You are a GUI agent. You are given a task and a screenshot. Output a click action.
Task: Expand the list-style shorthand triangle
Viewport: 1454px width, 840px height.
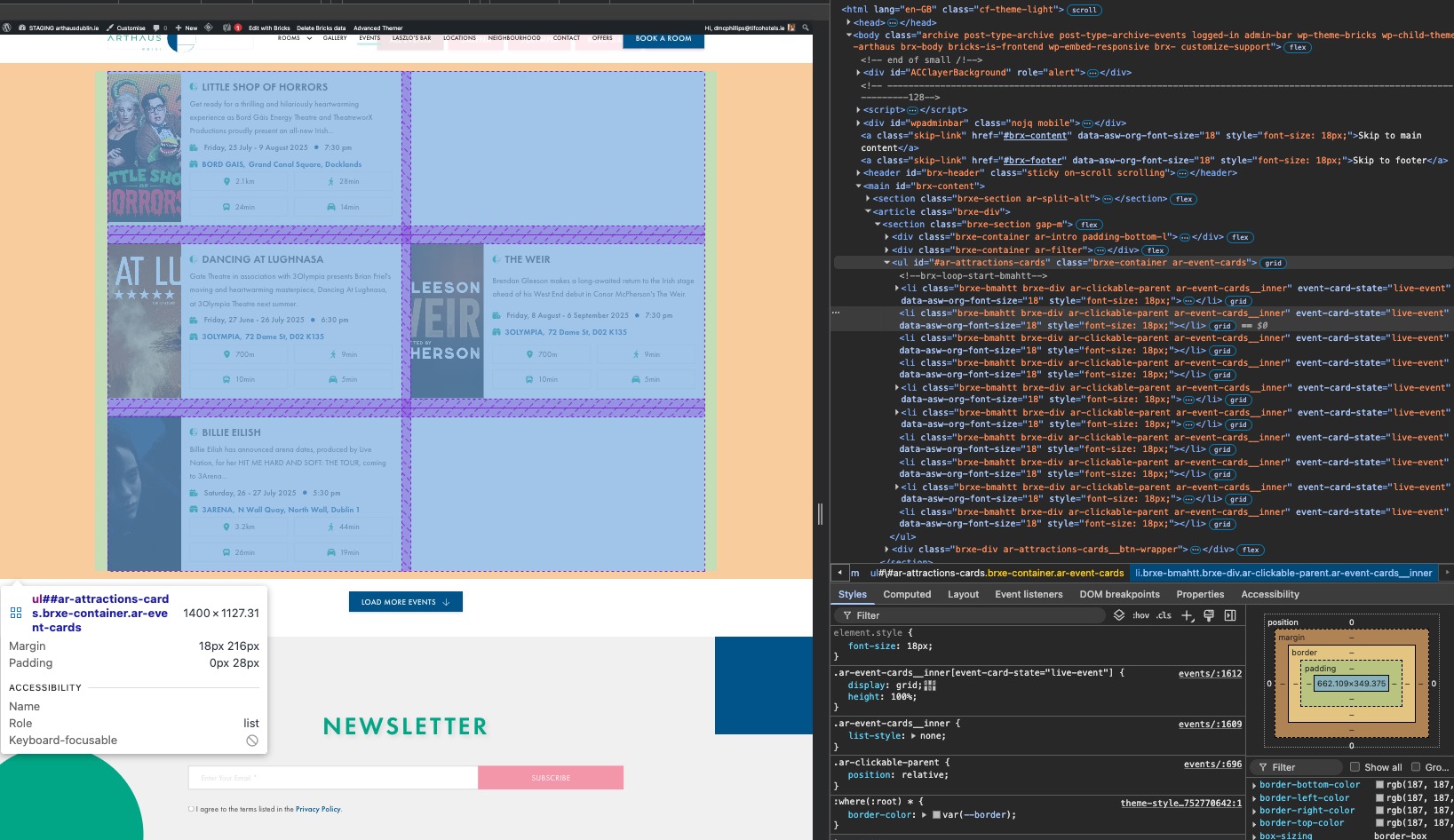click(912, 736)
